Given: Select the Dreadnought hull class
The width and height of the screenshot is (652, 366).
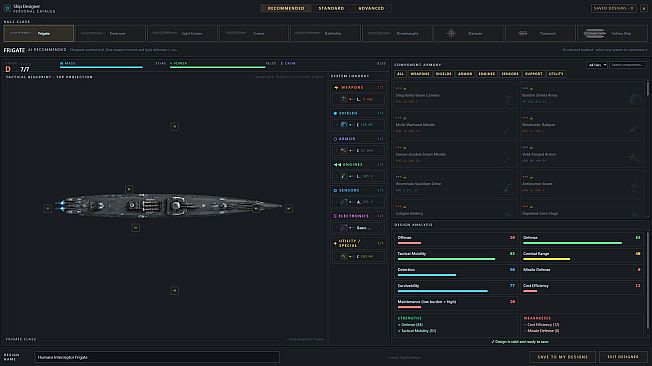Looking at the screenshot, I should (398, 33).
